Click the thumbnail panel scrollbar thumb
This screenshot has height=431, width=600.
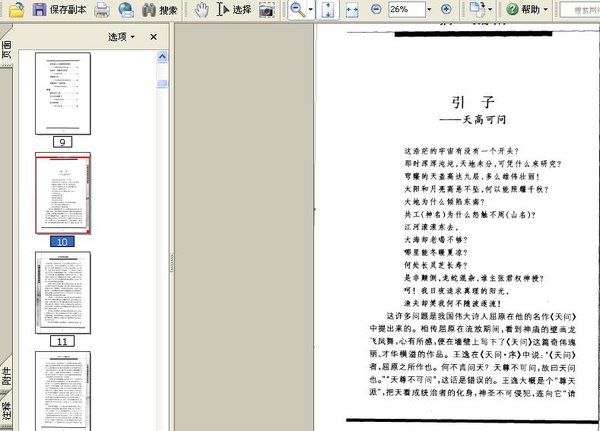162,84
